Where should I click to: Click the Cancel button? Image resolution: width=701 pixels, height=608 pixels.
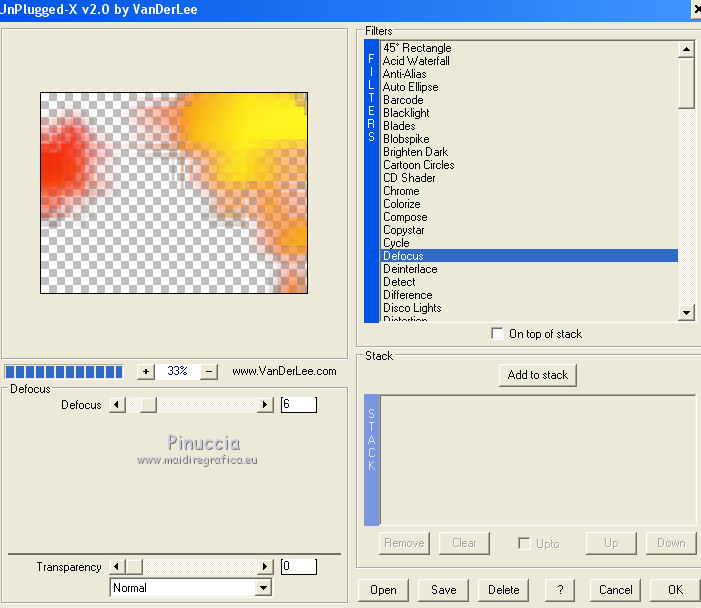(x=615, y=590)
